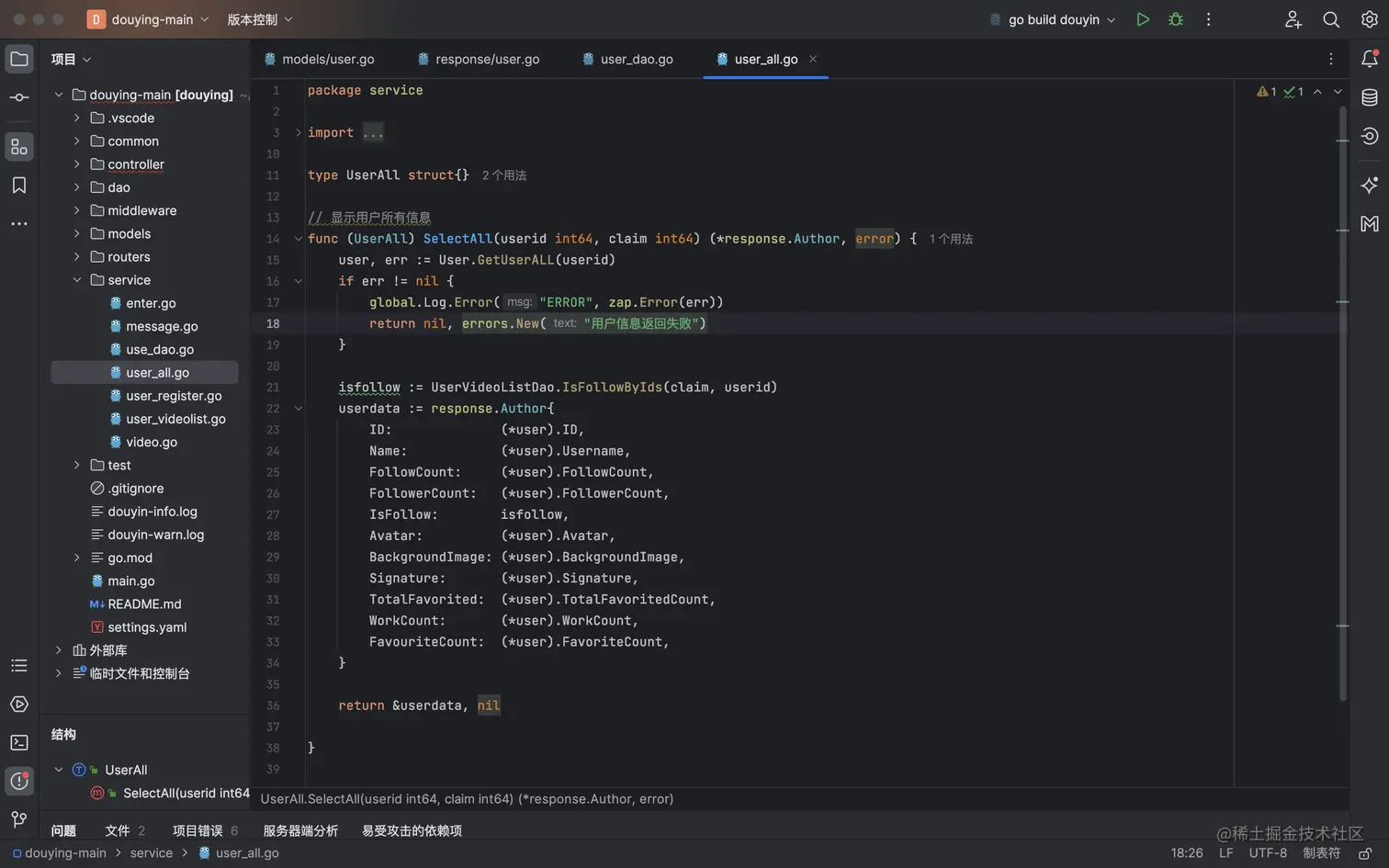The image size is (1389, 868).
Task: Expand the 外部库 node
Action: [x=59, y=650]
